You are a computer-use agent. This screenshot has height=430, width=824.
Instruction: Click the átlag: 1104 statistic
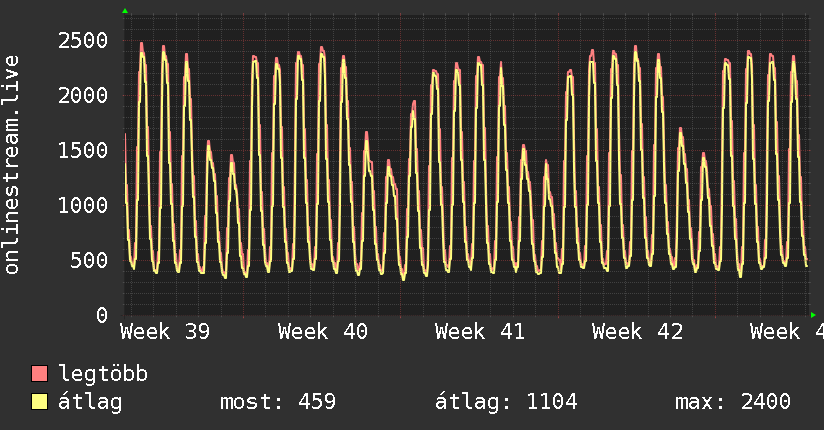click(506, 402)
